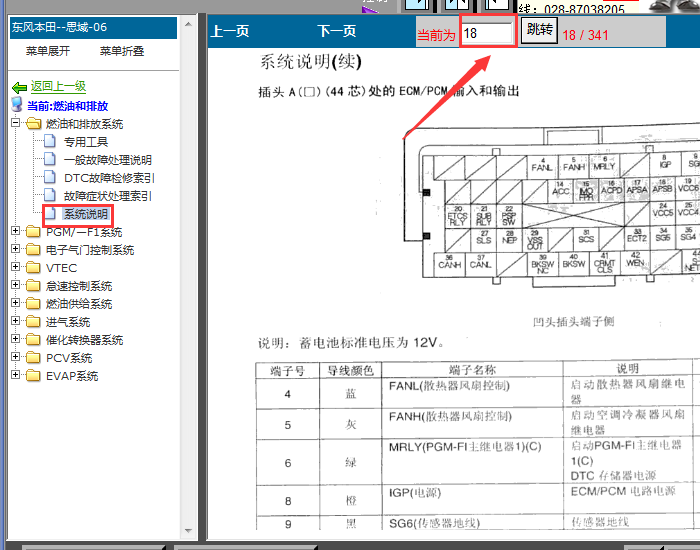Click the FANL(散热器风扇控制) table cell

point(472,393)
